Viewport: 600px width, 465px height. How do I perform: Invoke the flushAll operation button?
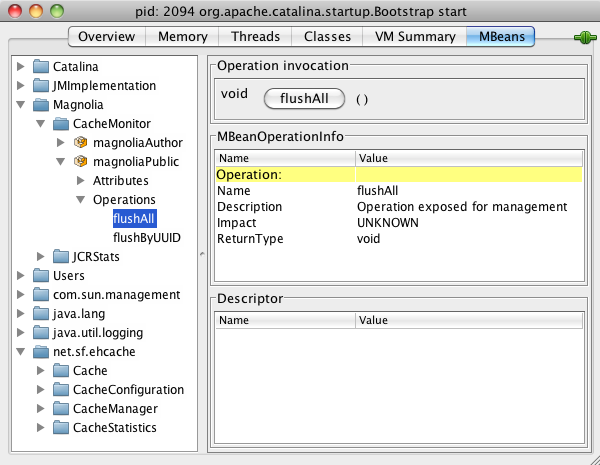(x=304, y=99)
